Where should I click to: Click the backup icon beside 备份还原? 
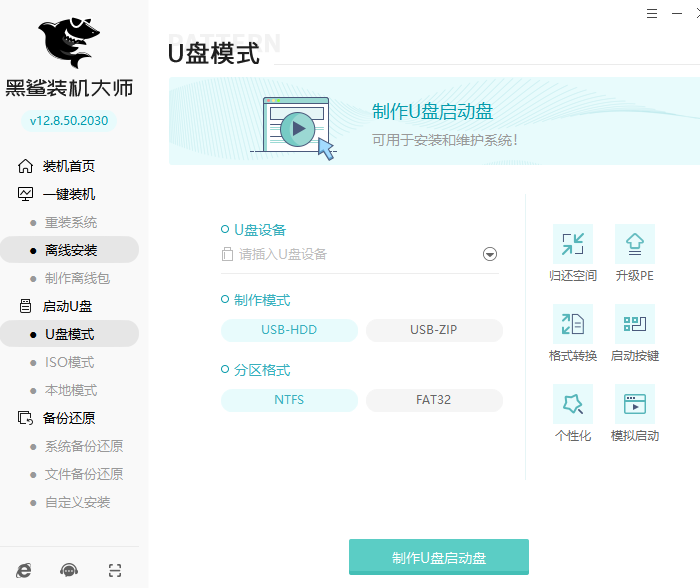point(25,418)
